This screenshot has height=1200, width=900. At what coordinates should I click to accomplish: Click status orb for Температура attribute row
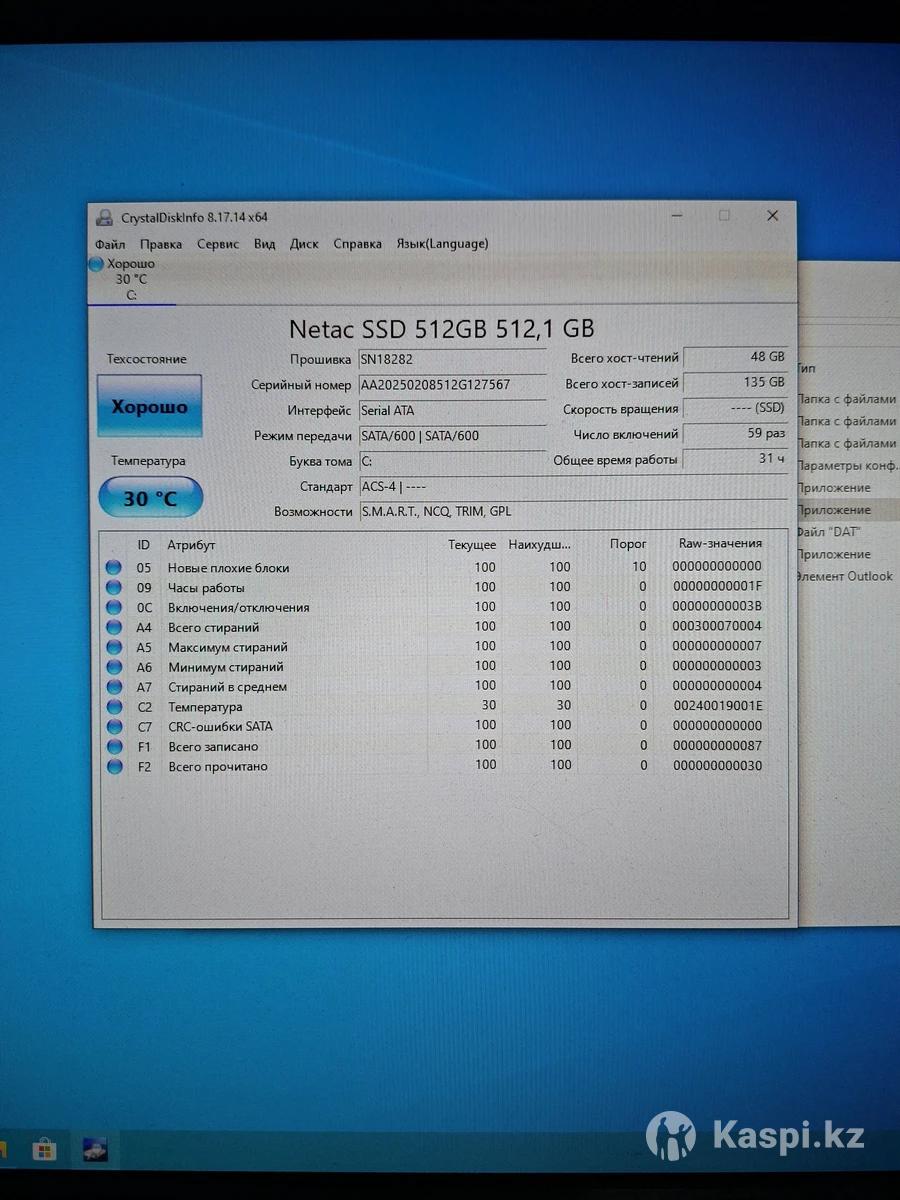click(x=114, y=707)
